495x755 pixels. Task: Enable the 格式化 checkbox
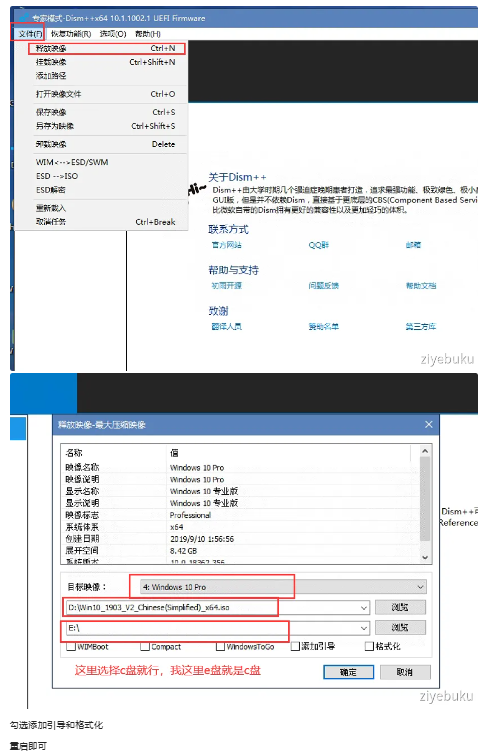tap(369, 646)
